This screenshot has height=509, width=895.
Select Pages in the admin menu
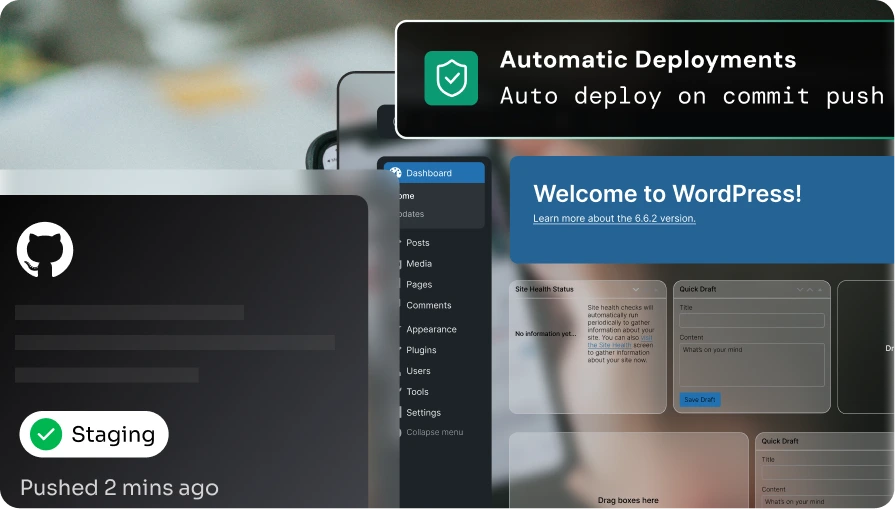(419, 284)
